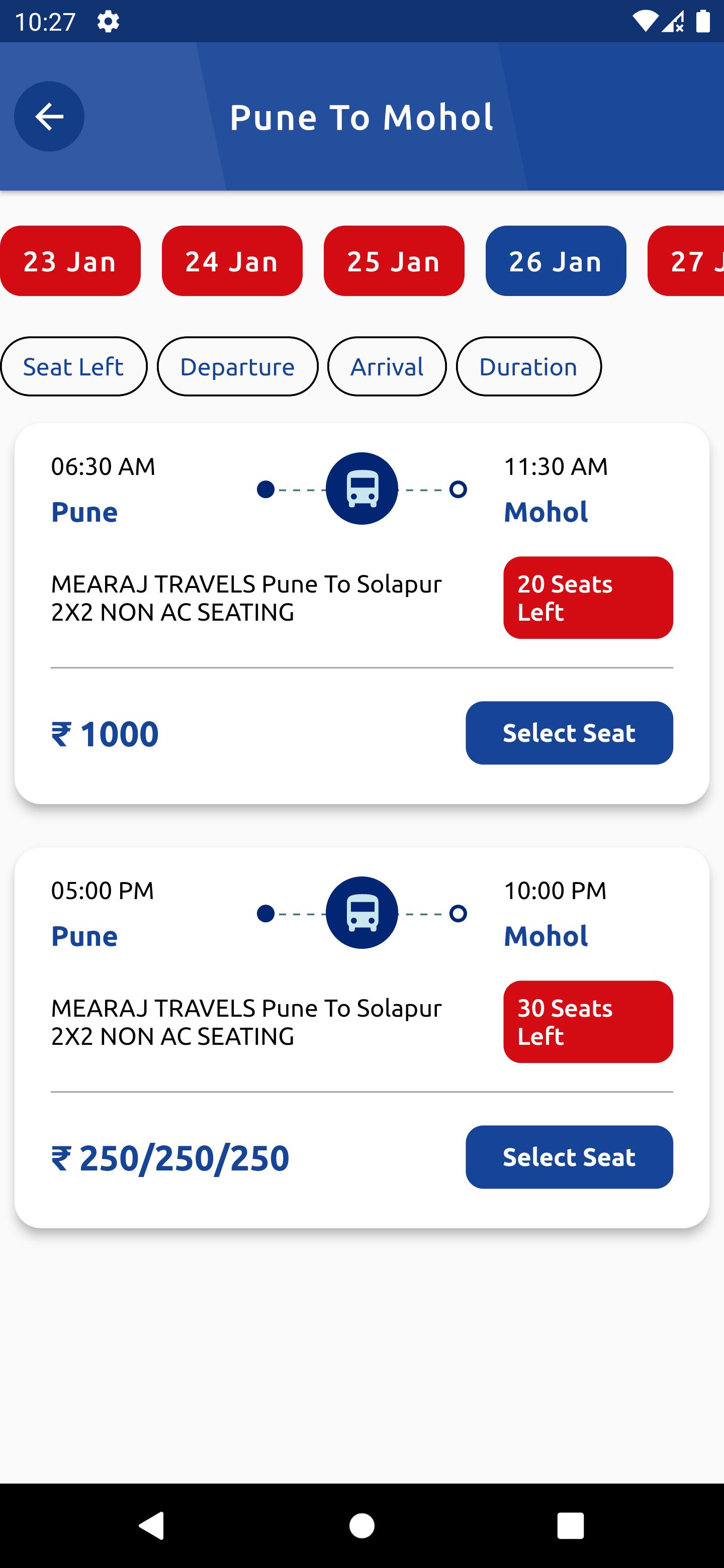
Task: Select the 25 Jan date tab
Action: 394,261
